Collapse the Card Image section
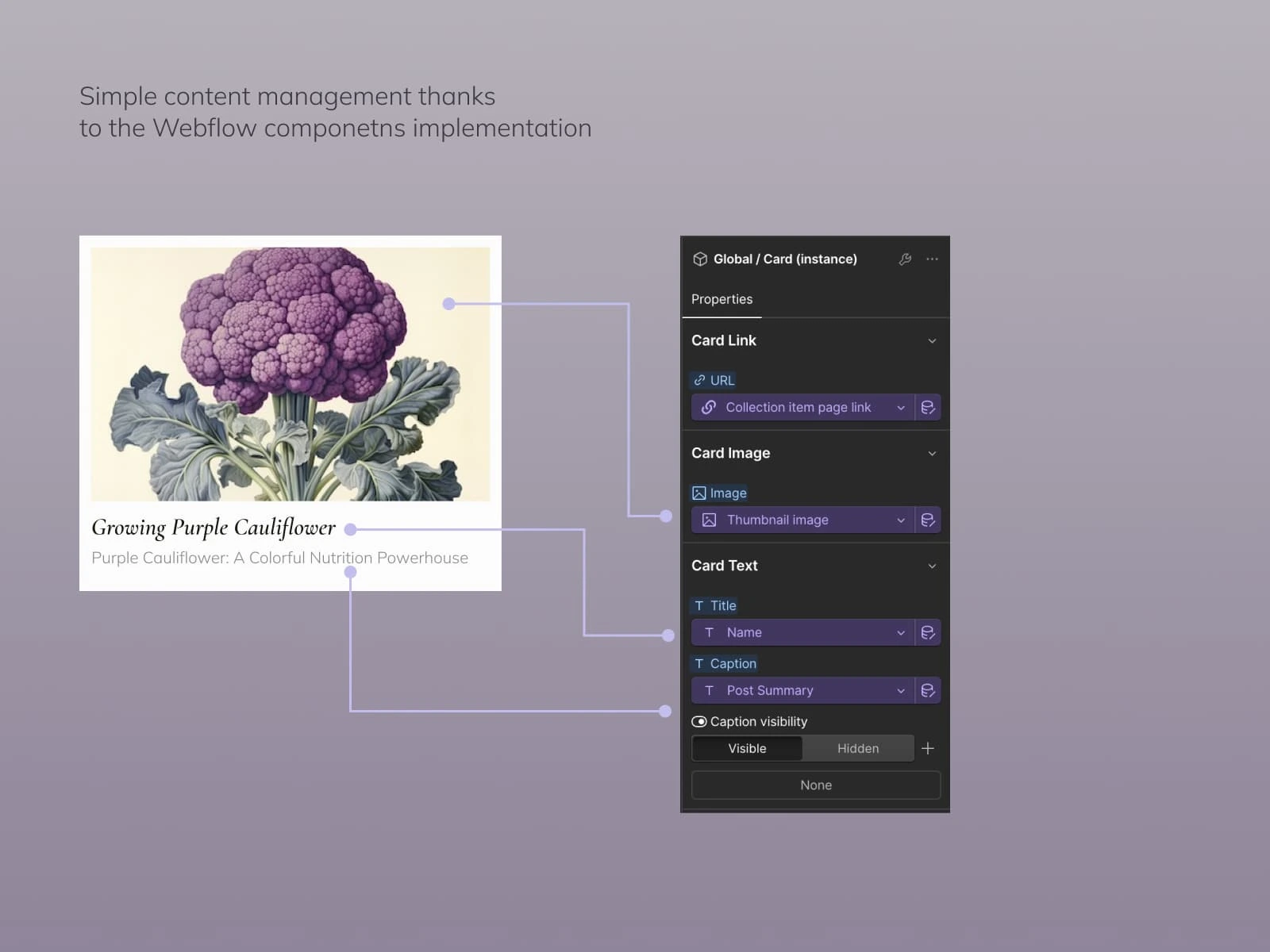 click(933, 453)
